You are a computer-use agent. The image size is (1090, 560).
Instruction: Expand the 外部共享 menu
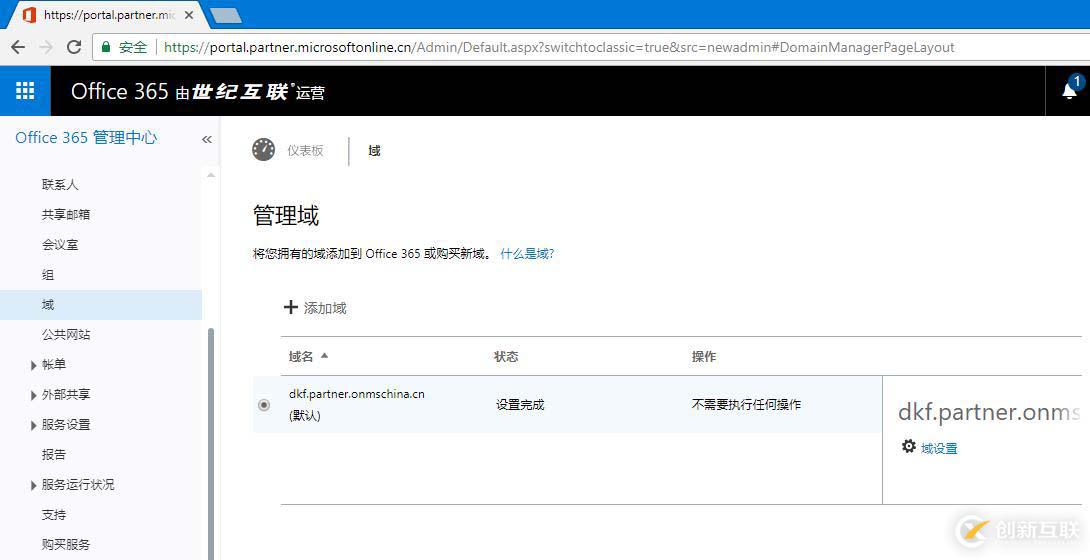[33, 395]
